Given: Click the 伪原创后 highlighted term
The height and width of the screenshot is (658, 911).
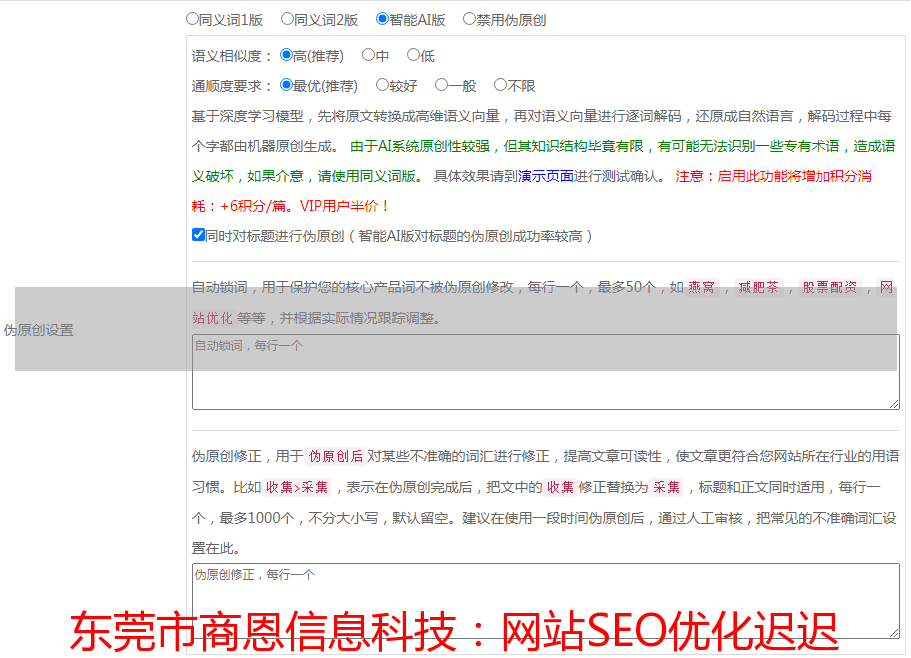Looking at the screenshot, I should 336,456.
